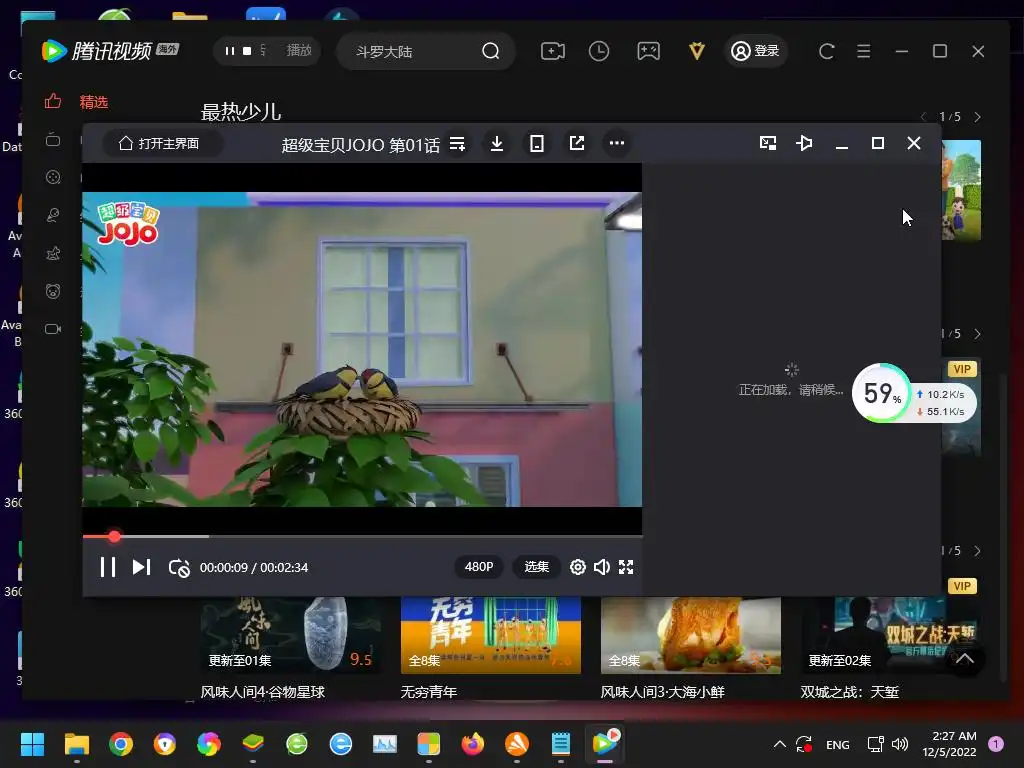Click the 登录 login button
Viewport: 1024px width, 768px height.
click(x=756, y=51)
